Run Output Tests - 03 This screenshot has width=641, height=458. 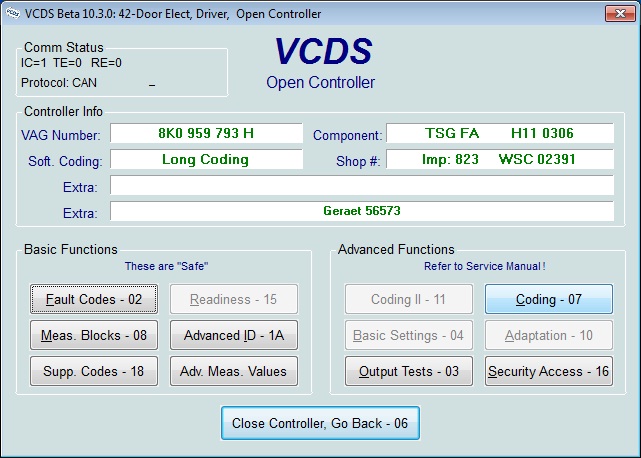pos(408,371)
